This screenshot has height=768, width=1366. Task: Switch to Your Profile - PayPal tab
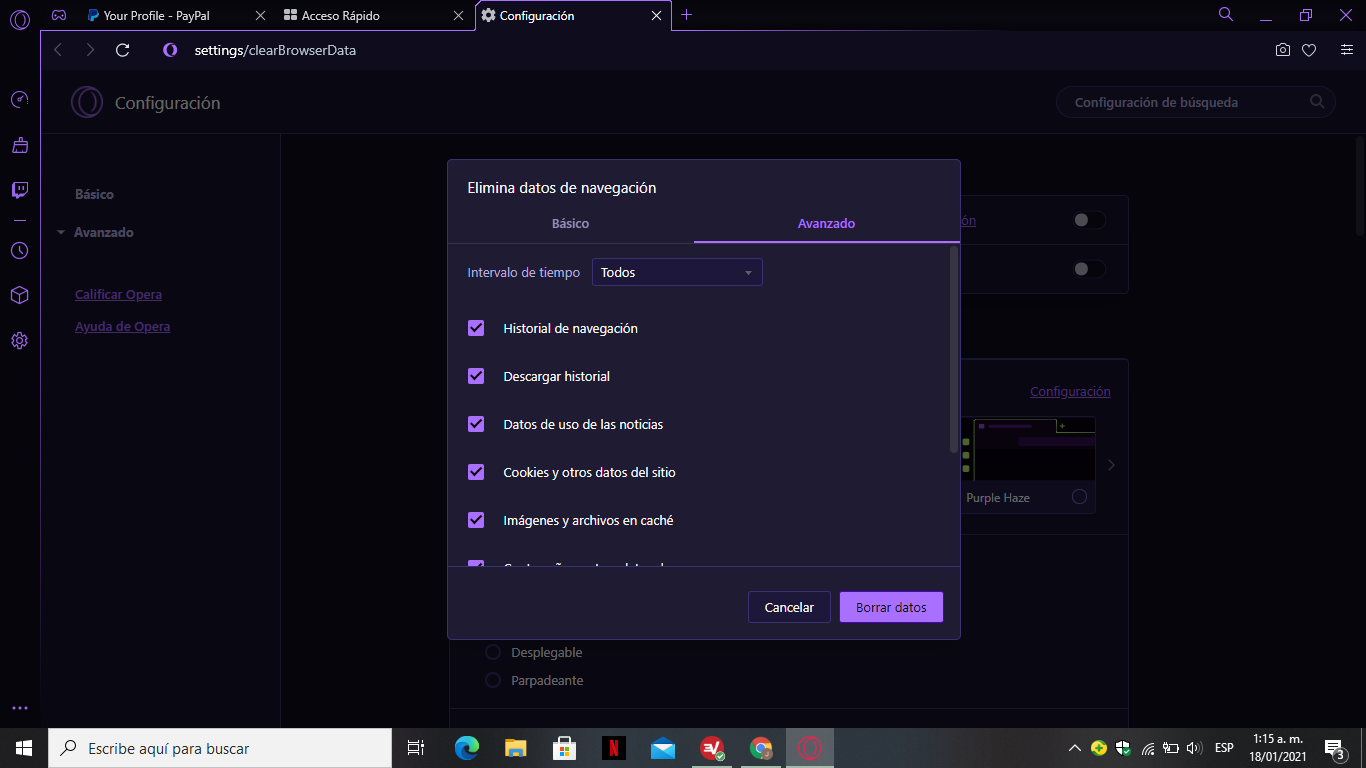click(174, 16)
